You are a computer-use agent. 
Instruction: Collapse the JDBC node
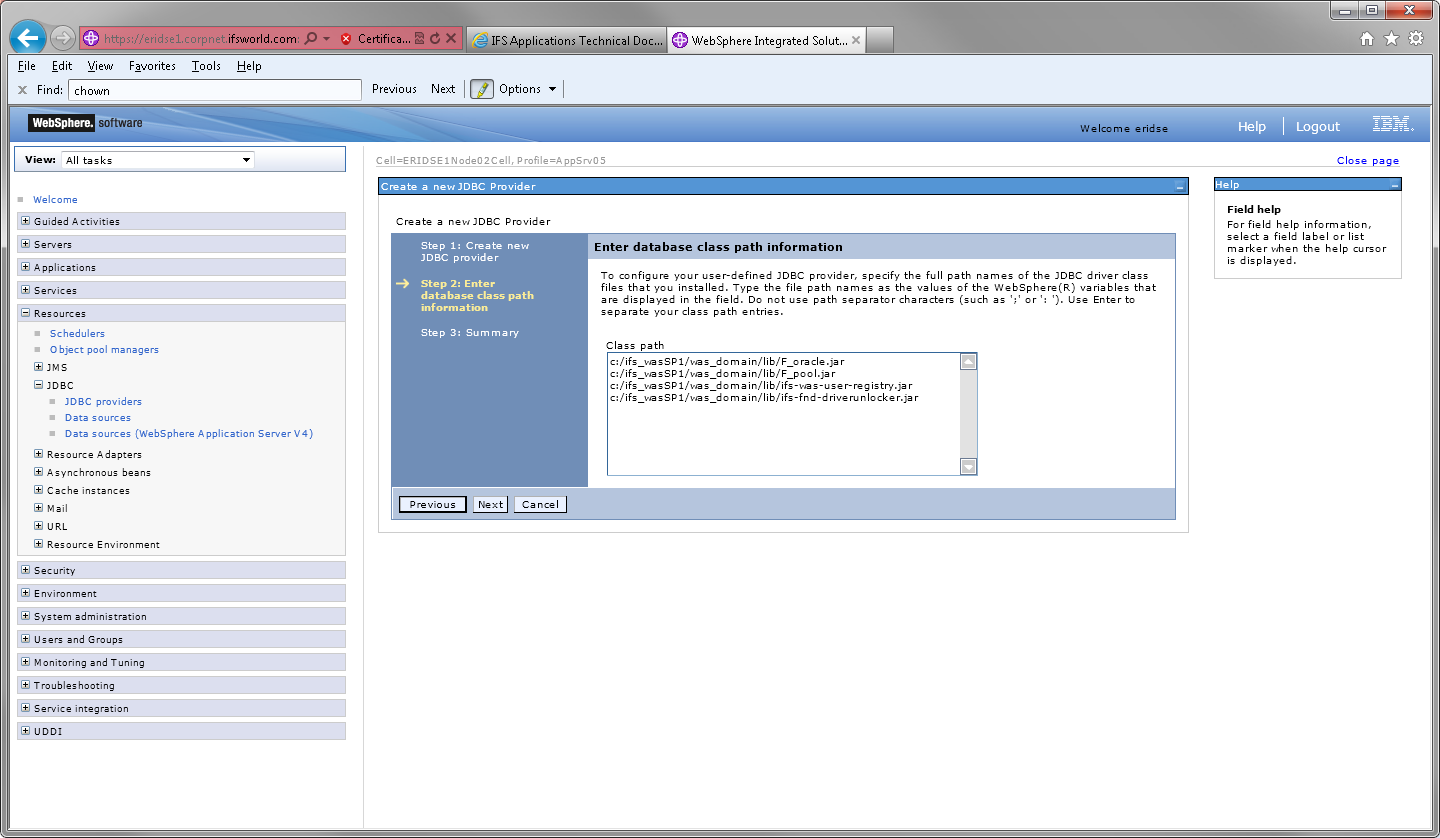tap(39, 385)
